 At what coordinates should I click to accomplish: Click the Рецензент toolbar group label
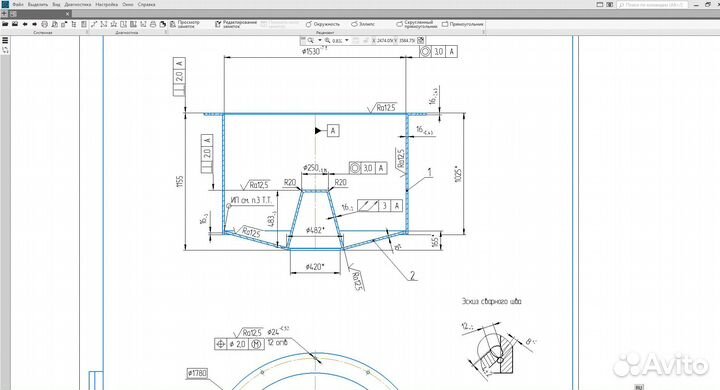click(325, 33)
